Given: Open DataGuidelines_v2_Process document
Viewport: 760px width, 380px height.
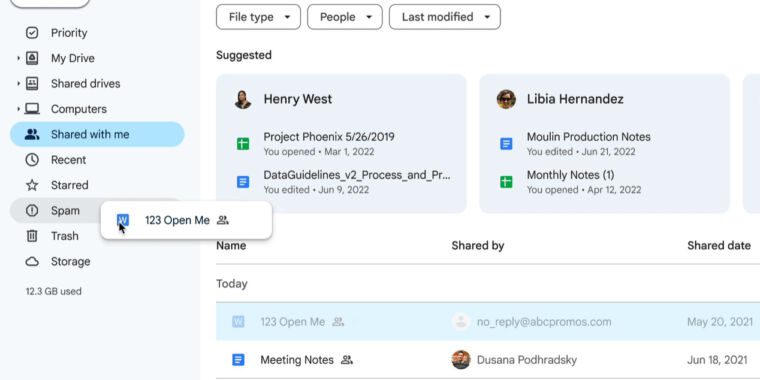Looking at the screenshot, I should click(x=357, y=175).
